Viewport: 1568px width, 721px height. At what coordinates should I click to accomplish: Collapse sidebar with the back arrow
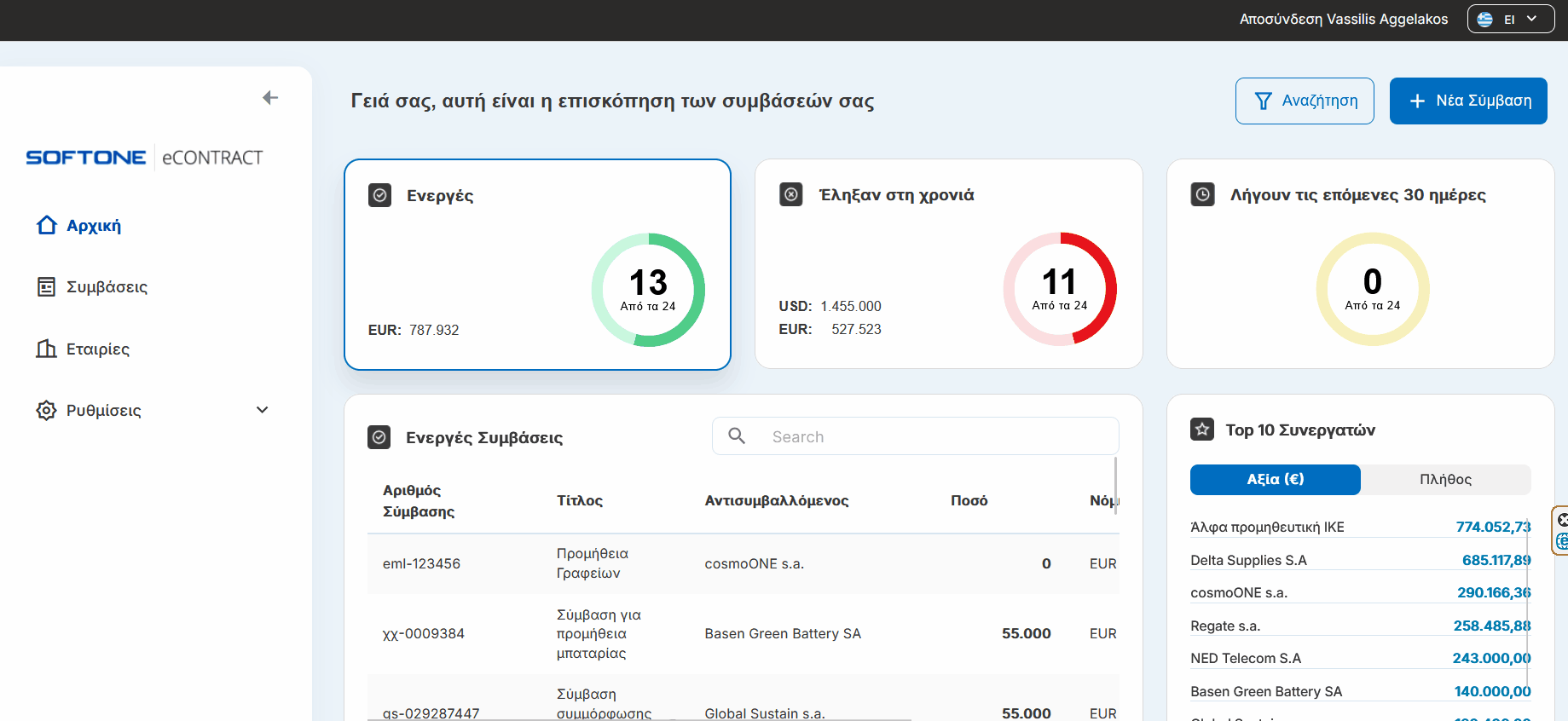(270, 98)
